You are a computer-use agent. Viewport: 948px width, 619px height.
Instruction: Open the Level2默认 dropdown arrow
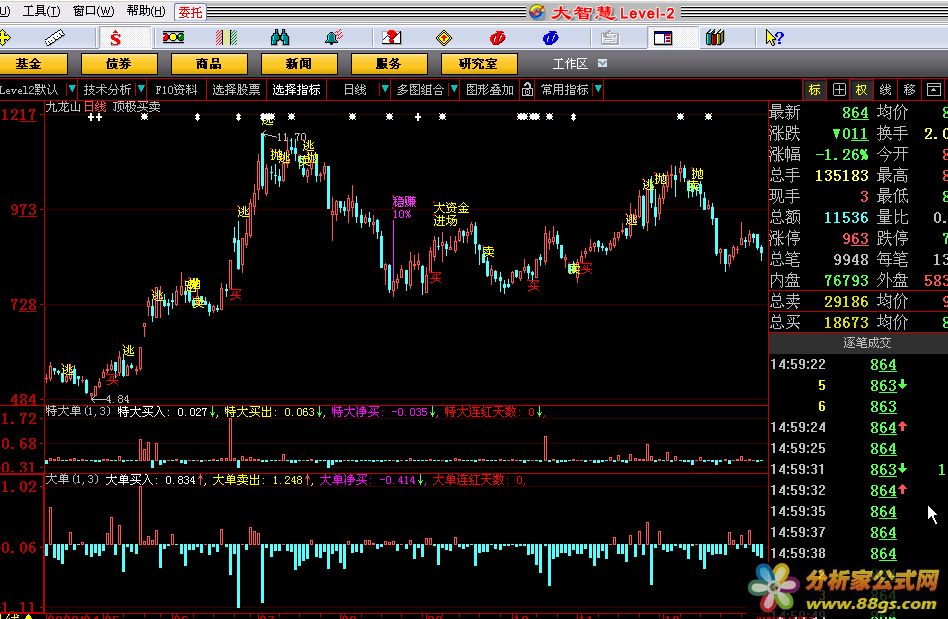pyautogui.click(x=72, y=89)
